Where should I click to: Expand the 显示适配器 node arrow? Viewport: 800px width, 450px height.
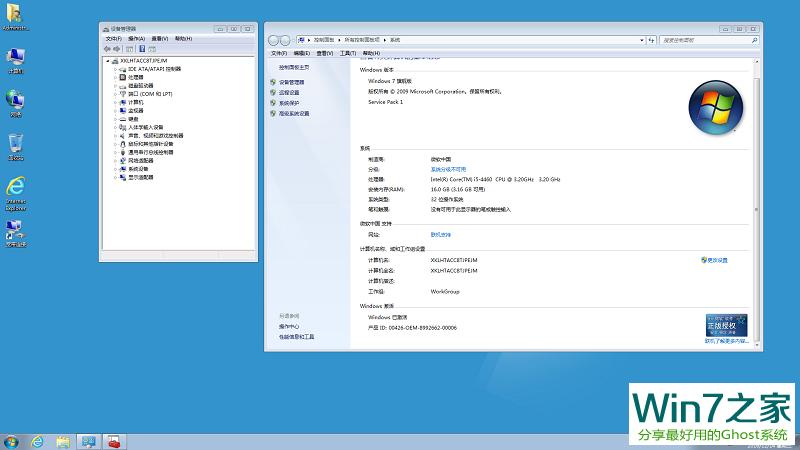[x=115, y=178]
